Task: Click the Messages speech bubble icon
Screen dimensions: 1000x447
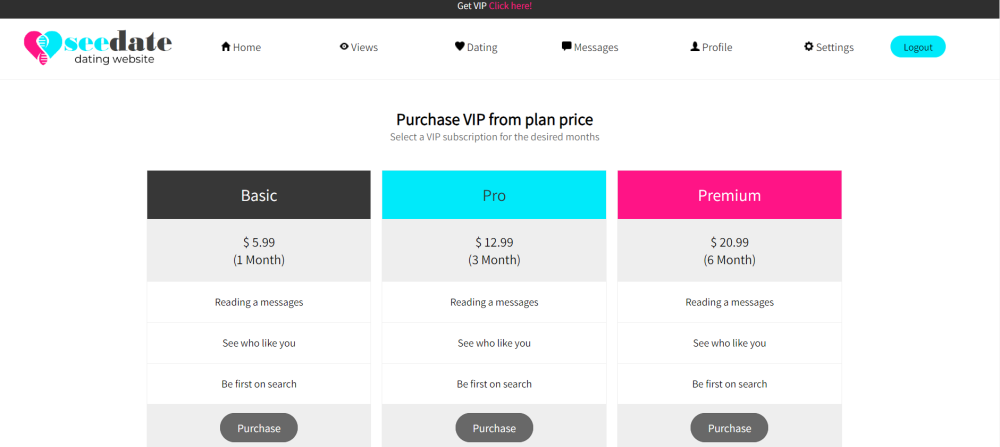Action: [566, 47]
